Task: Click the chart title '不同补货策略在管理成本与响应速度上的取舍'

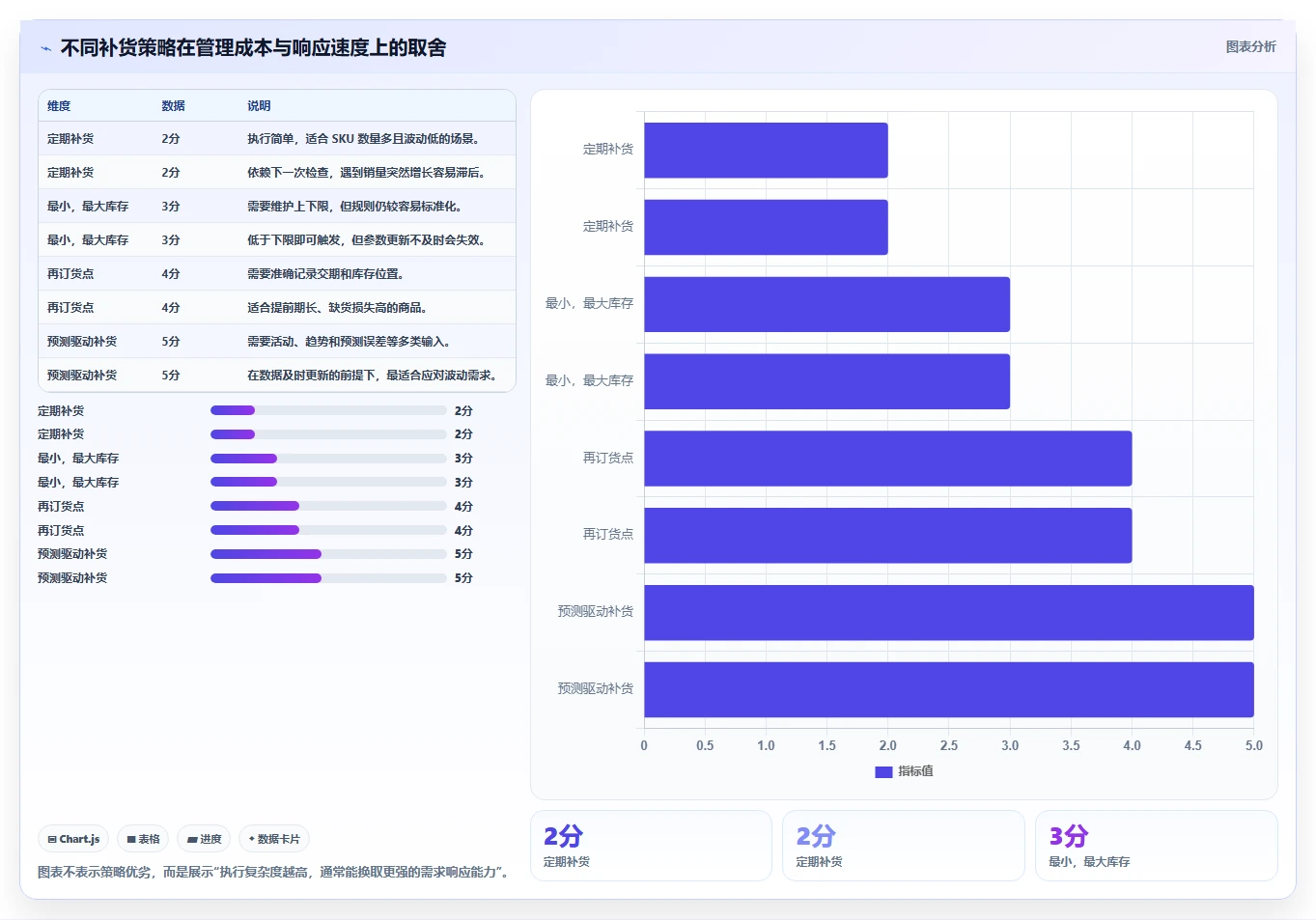Action: (x=253, y=48)
